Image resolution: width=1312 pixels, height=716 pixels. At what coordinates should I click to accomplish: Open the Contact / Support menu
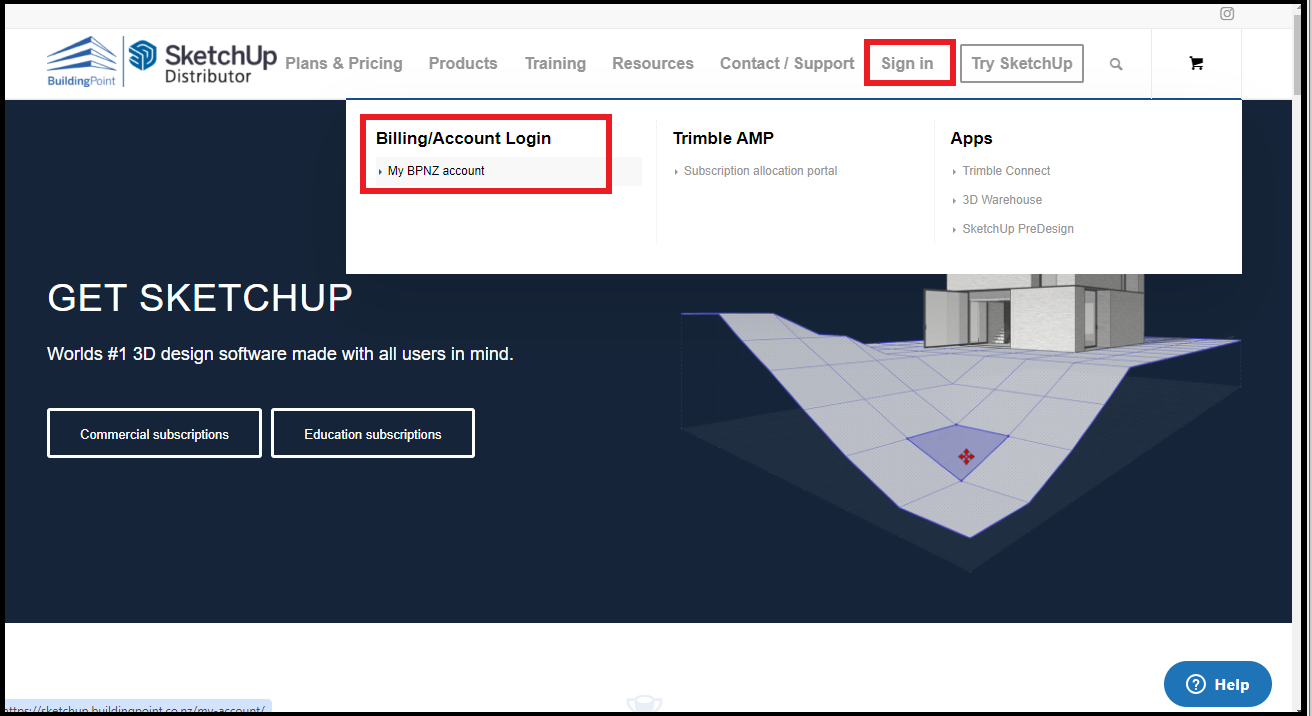coord(787,63)
